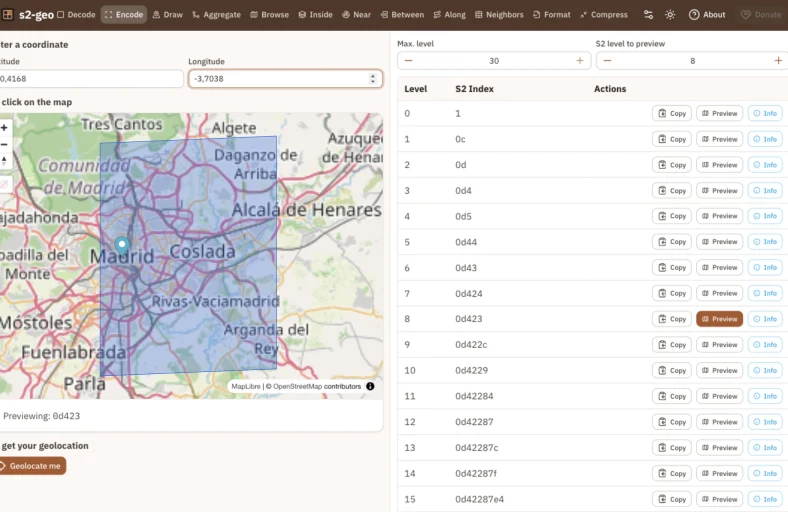
Task: Copy the 0d42287e4 index at level 15
Action: click(672, 499)
